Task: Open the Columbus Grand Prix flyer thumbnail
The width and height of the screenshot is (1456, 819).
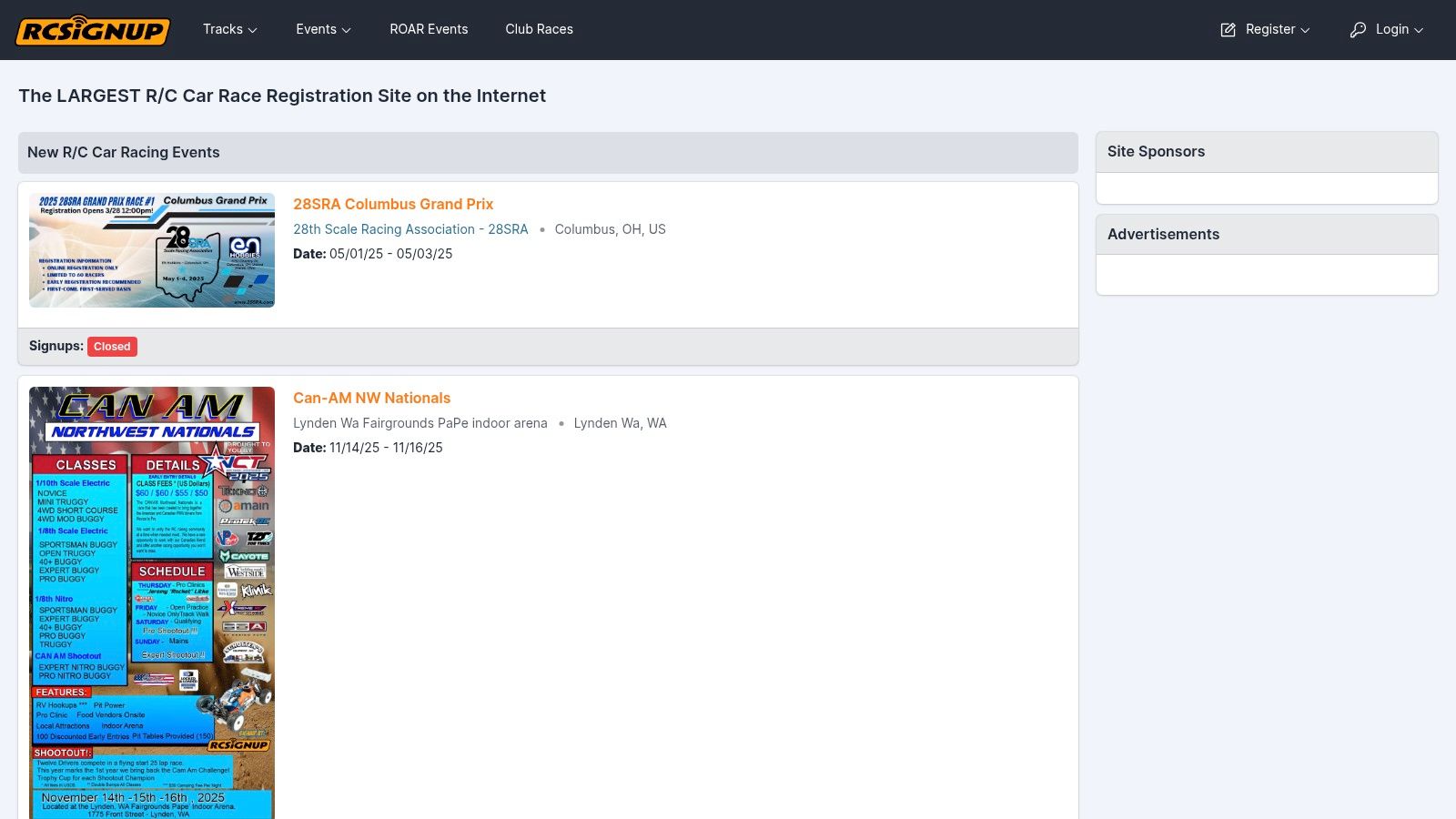Action: tap(152, 250)
